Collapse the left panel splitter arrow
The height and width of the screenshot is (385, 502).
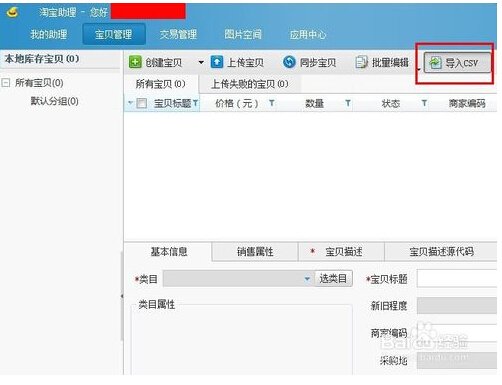point(122,296)
